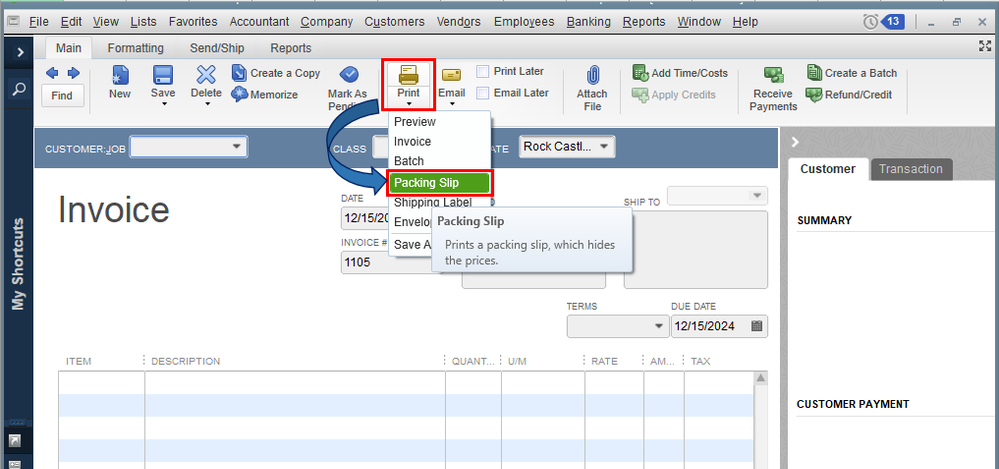Expand the Save button dropdown arrow
Image resolution: width=999 pixels, height=469 pixels.
pyautogui.click(x=164, y=104)
